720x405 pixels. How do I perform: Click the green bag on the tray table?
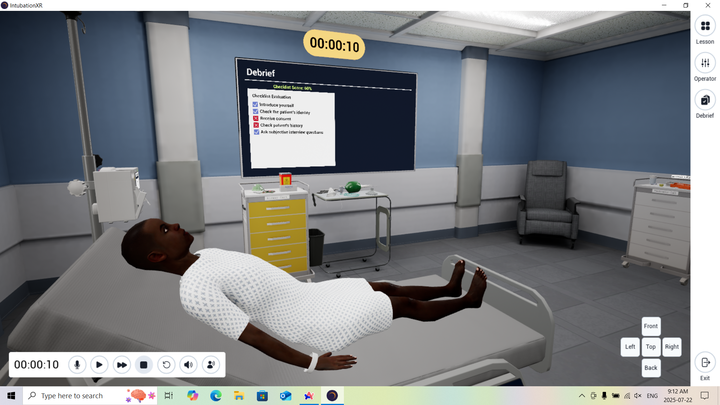tap(353, 186)
